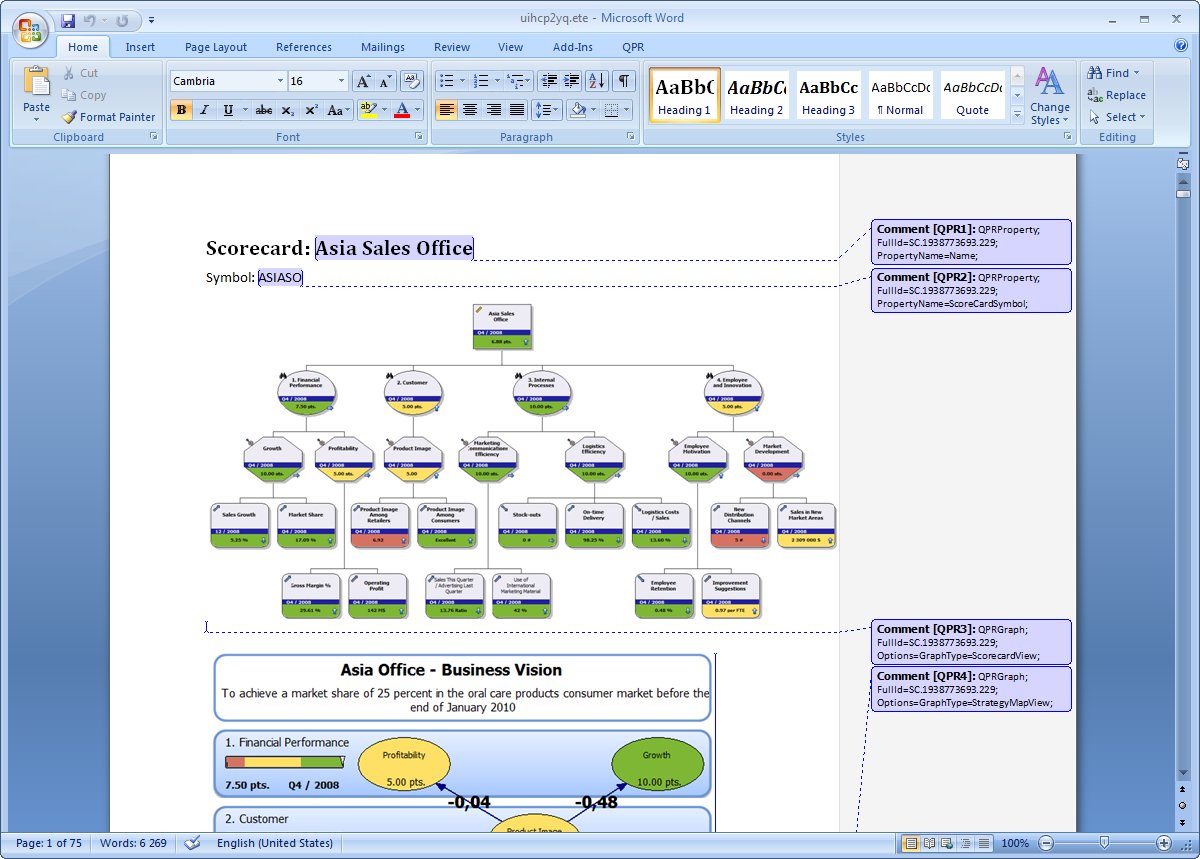1200x859 pixels.
Task: Click the Replace button in Editing group
Action: pyautogui.click(x=1116, y=95)
